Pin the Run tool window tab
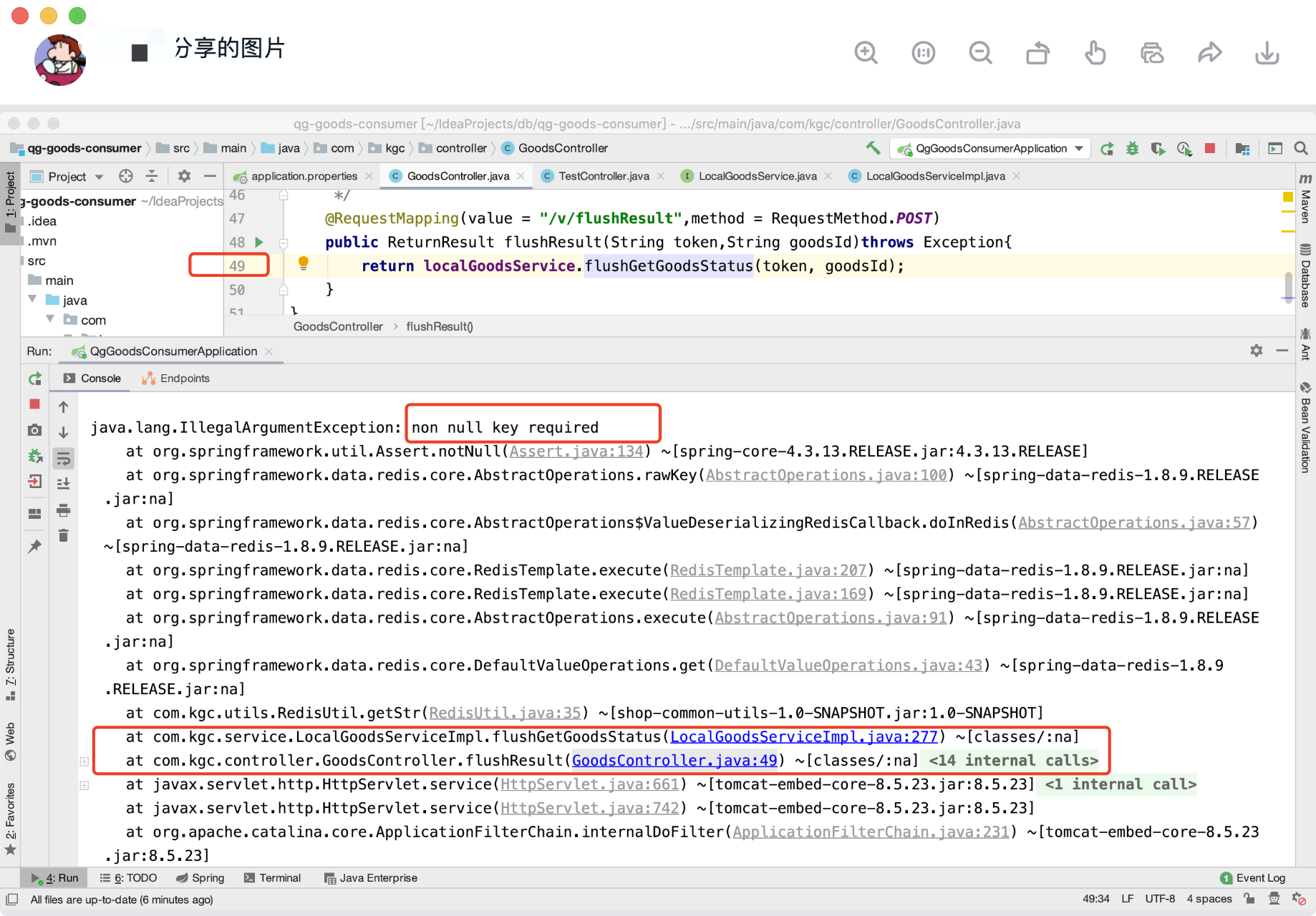Screen dimensions: 1316x916 [x=34, y=546]
